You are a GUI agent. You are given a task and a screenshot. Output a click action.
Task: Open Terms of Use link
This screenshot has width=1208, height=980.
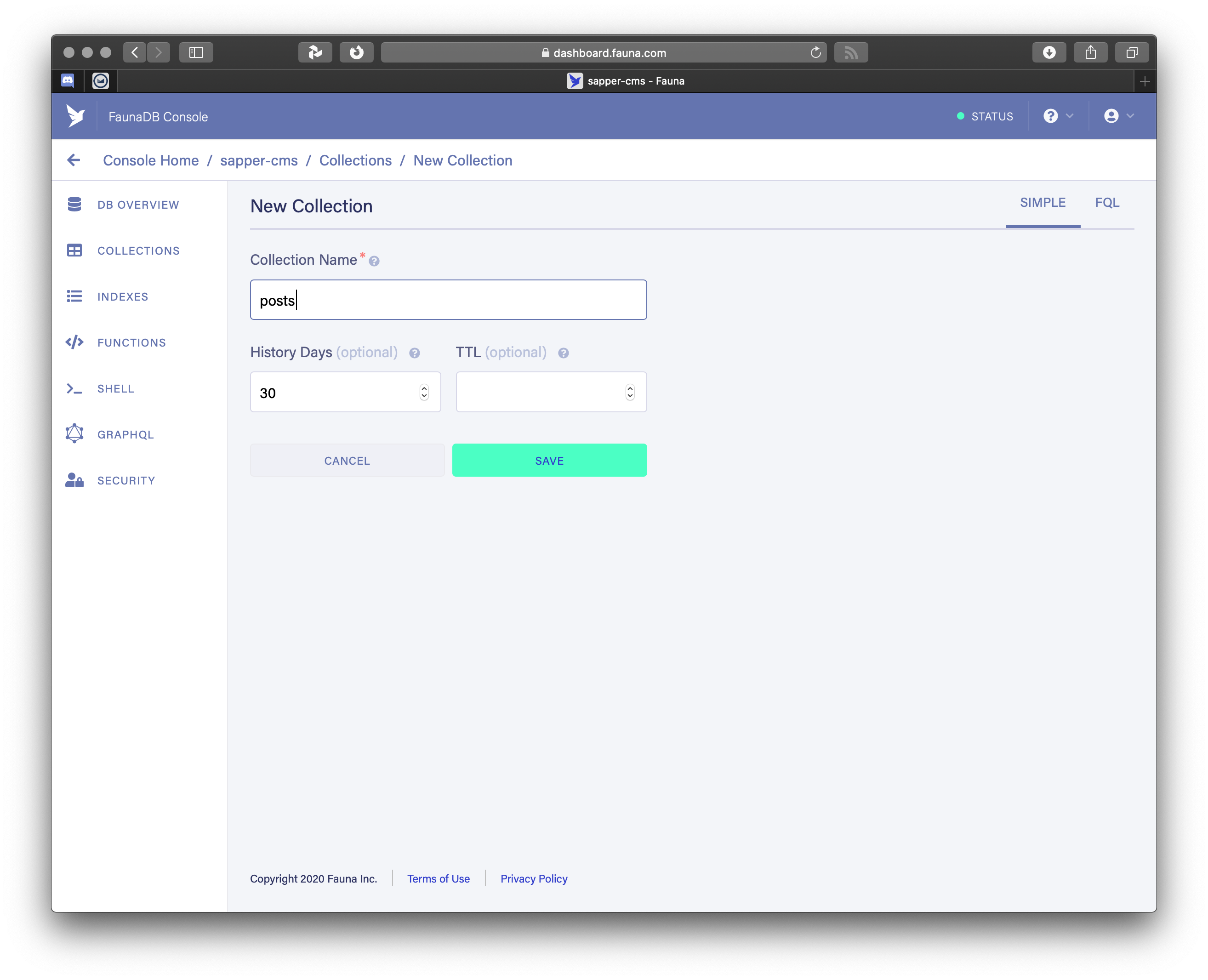[x=439, y=879]
